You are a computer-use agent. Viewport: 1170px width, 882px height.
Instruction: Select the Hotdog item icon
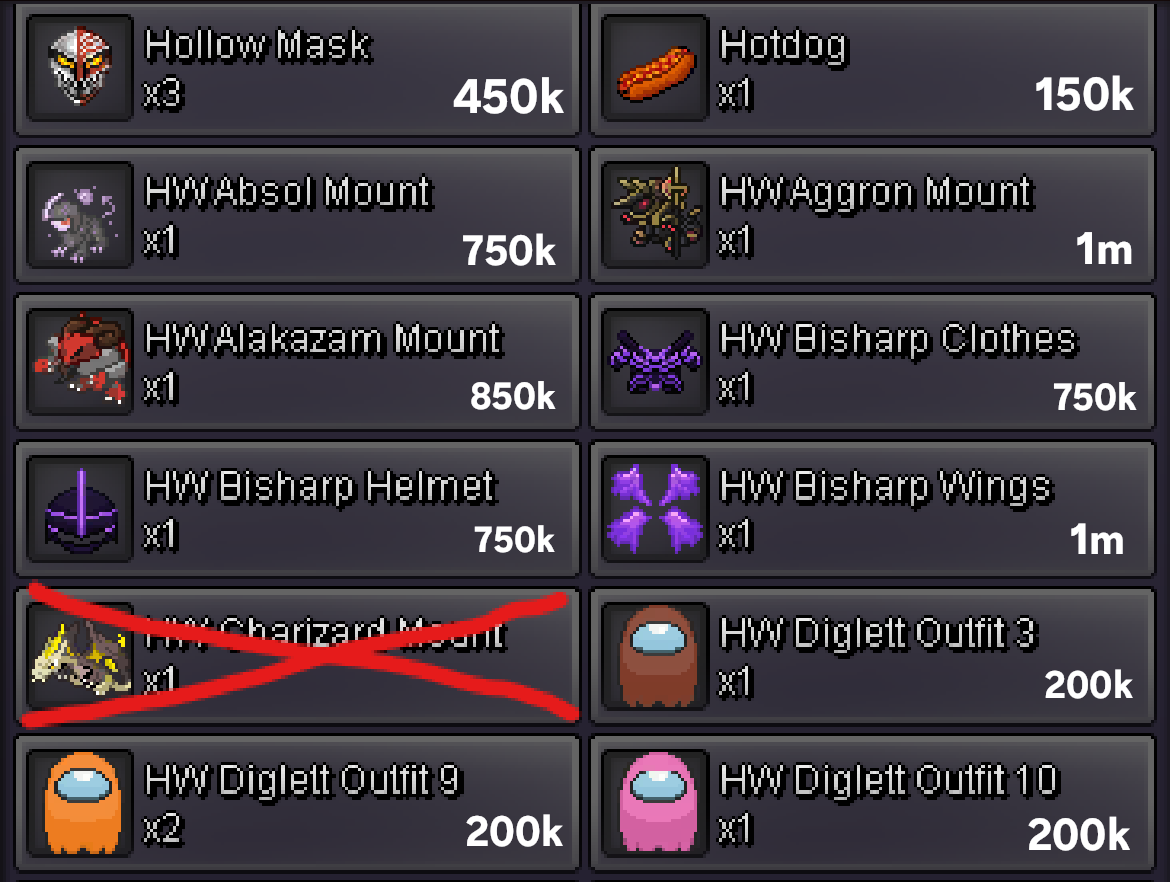click(x=655, y=68)
